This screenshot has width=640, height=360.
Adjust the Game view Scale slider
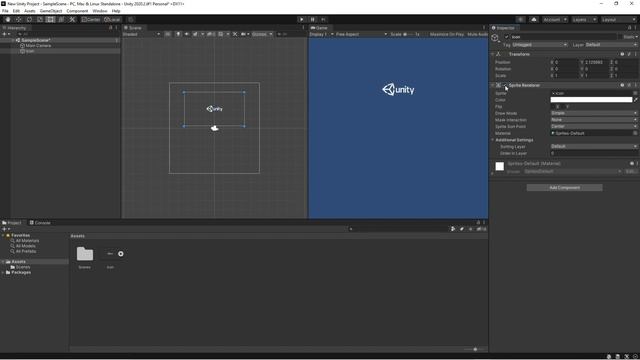(407, 34)
